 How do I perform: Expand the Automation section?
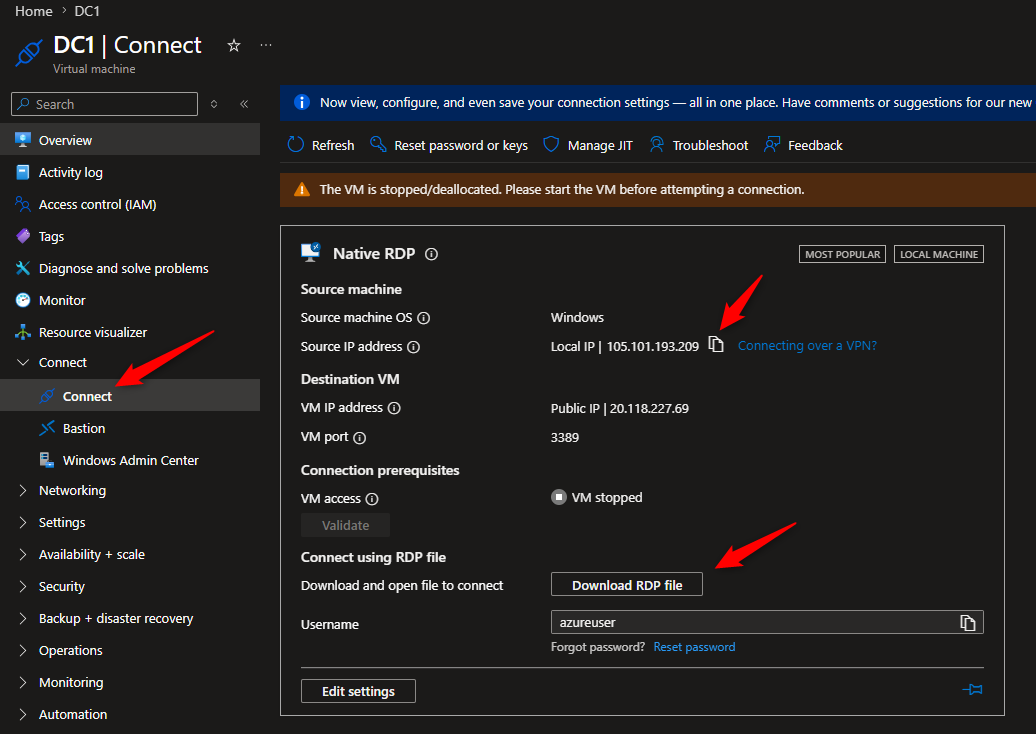pos(23,714)
